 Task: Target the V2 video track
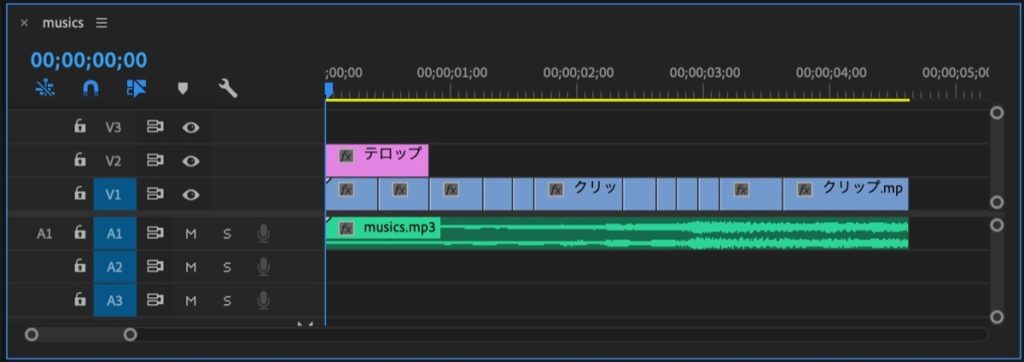pos(114,161)
